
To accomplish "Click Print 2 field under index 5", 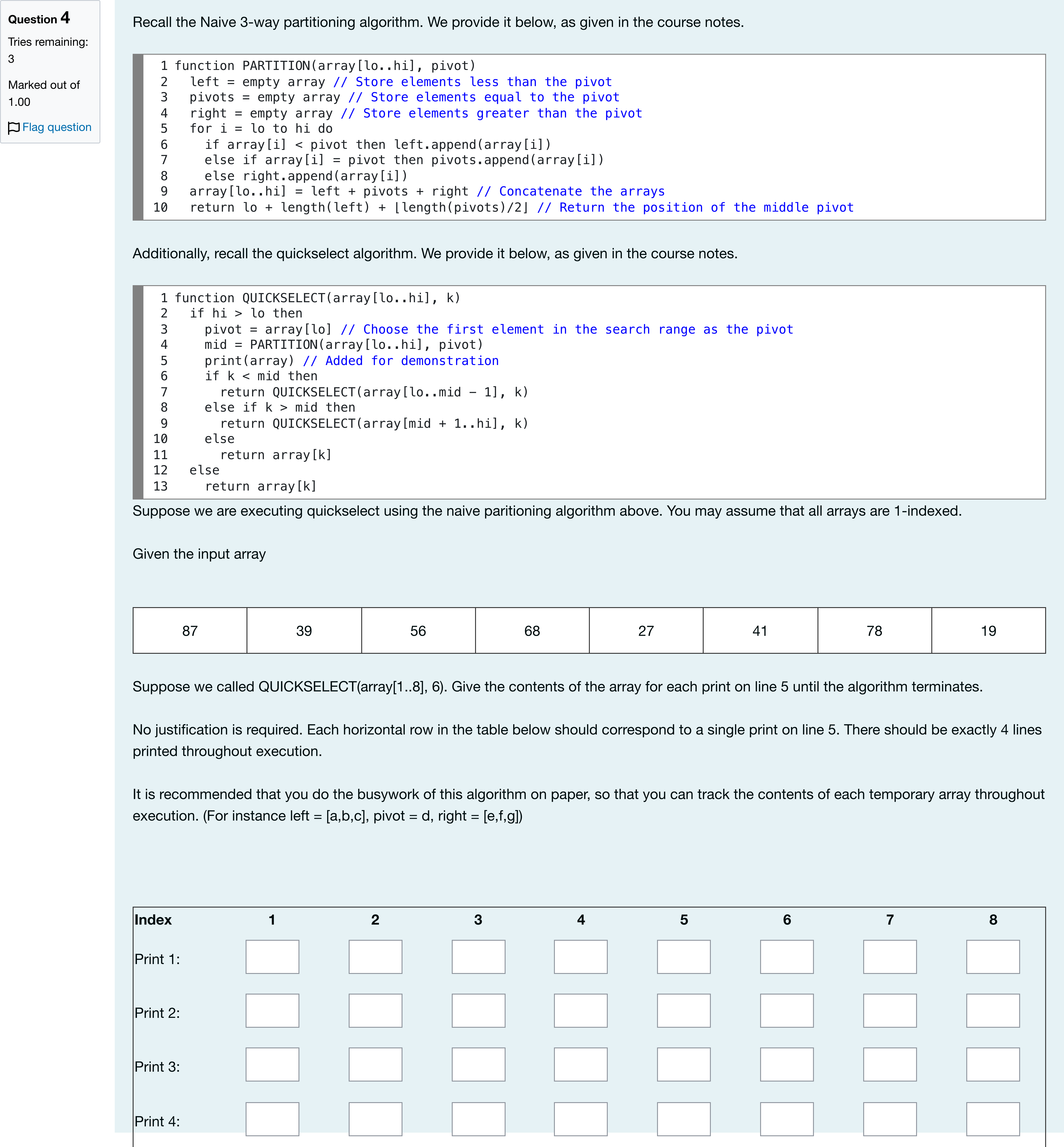I will tap(684, 1010).
